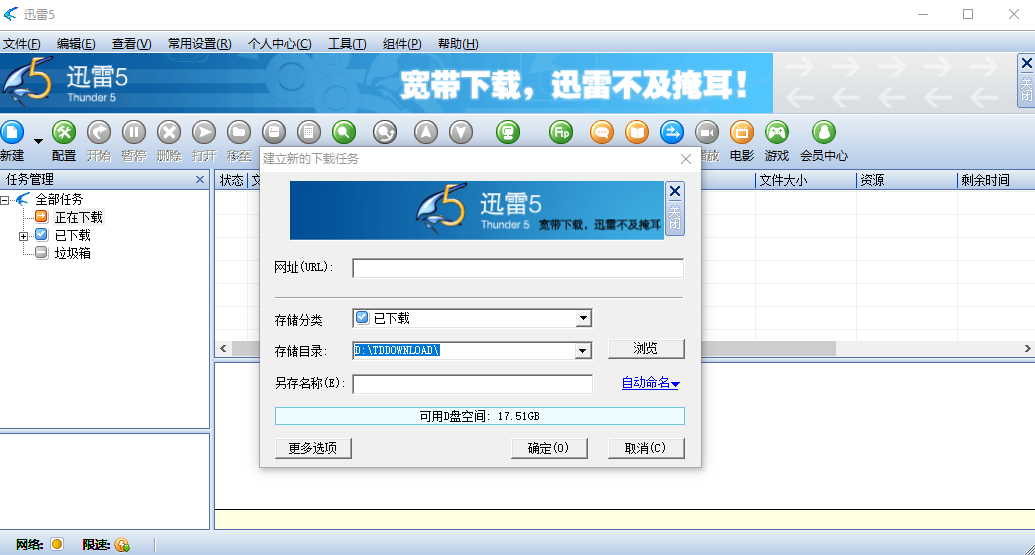
Task: Click the orange book toolbar icon
Action: point(637,133)
